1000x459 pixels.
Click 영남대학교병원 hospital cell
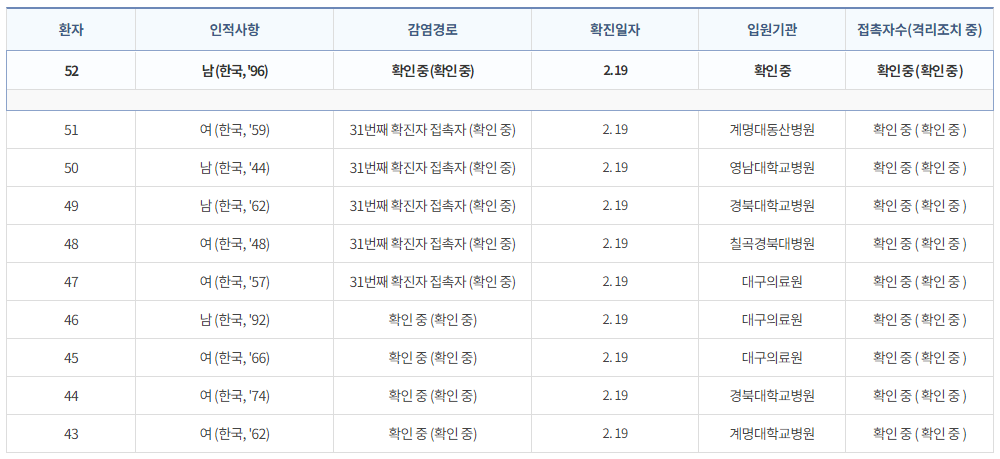(772, 168)
